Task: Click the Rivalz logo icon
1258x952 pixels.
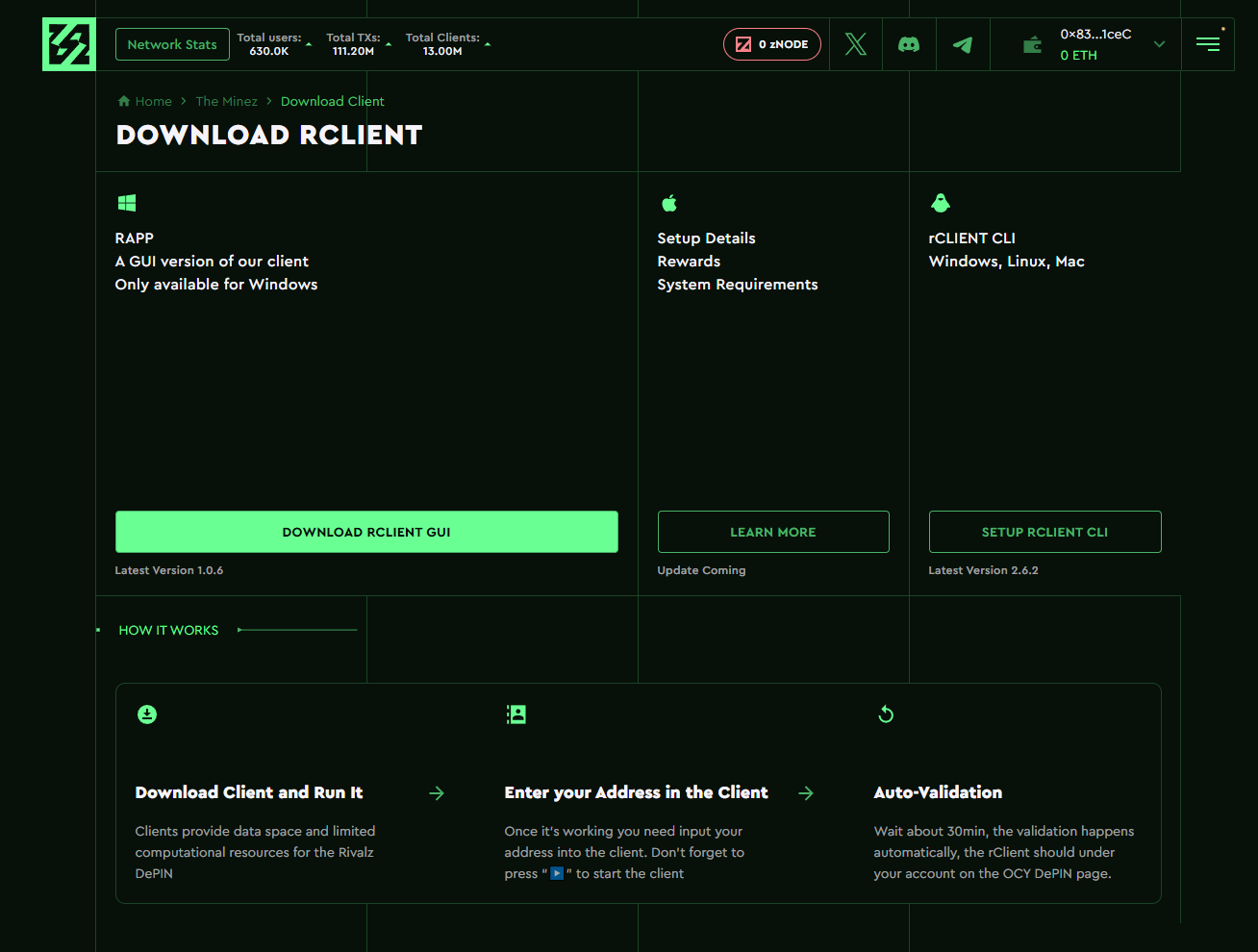Action: click(x=69, y=44)
